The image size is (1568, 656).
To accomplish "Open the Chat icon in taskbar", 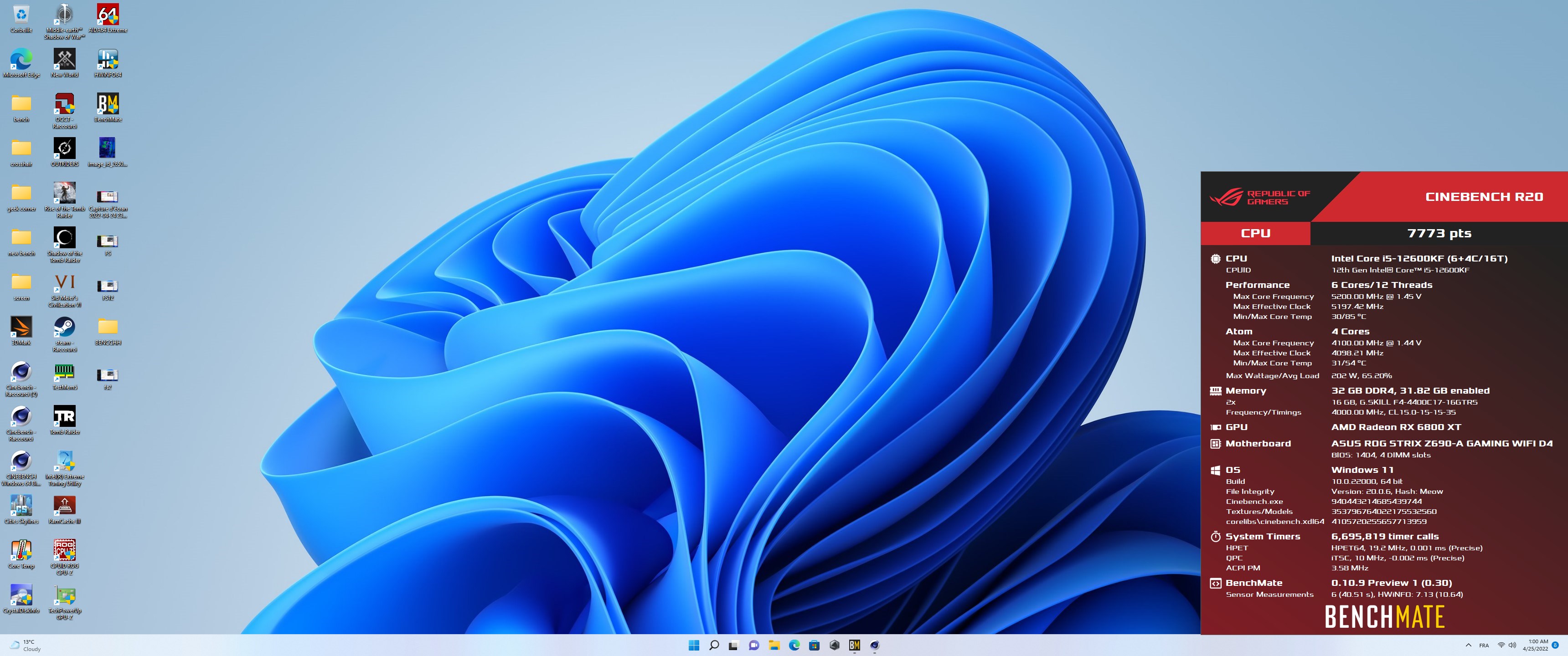I will pos(754,645).
